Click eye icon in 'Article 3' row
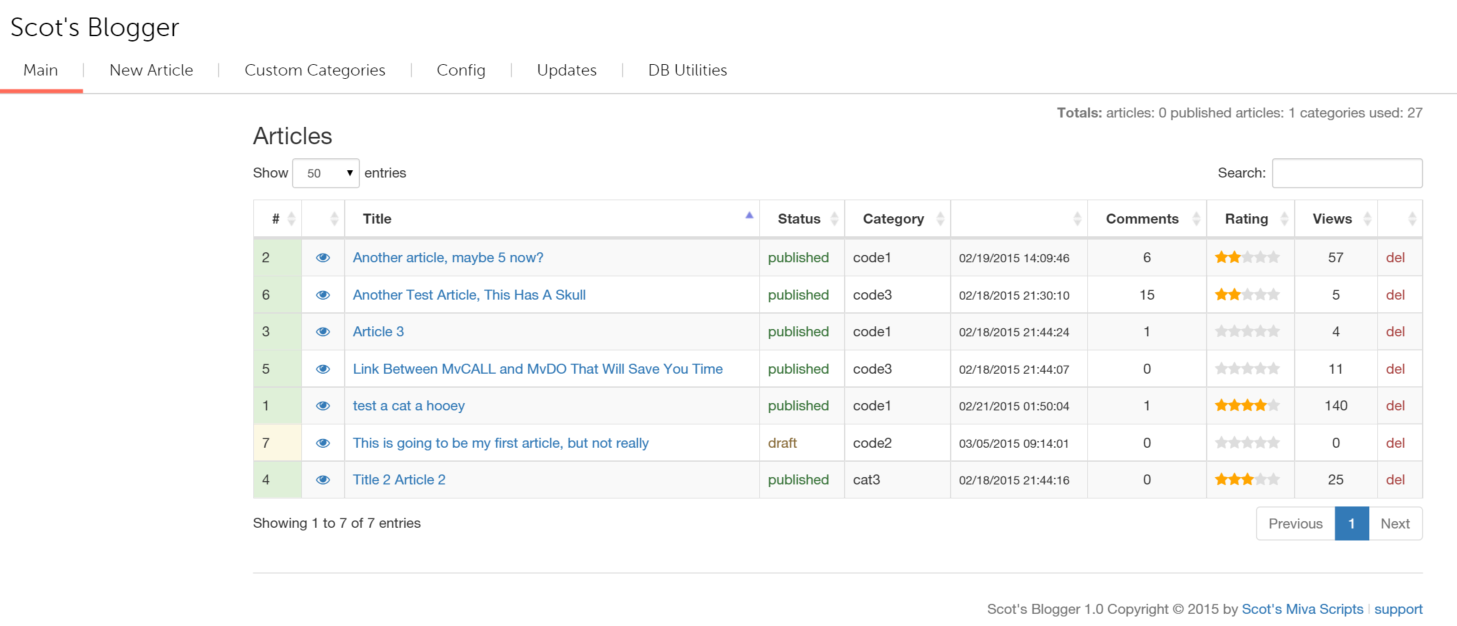 pyautogui.click(x=323, y=332)
